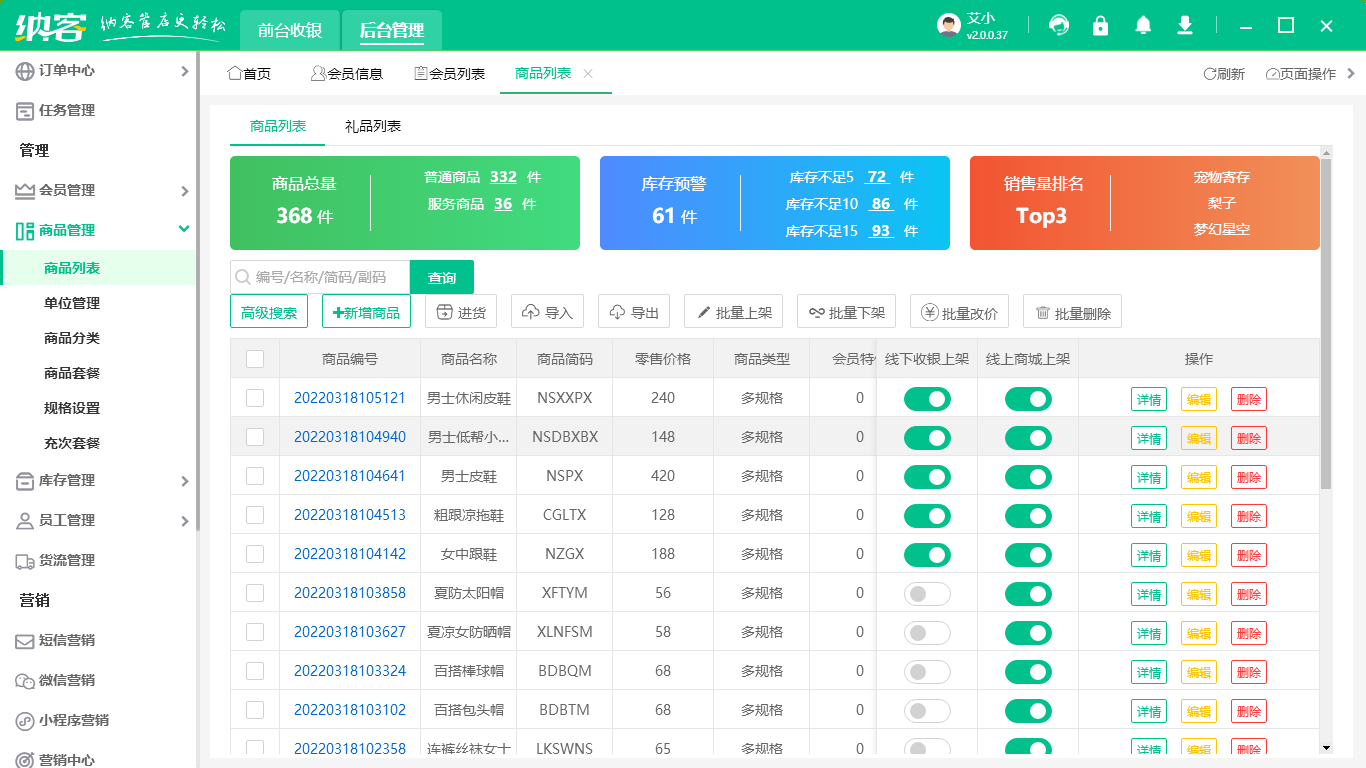Click the 首页 home icon
Screen dimensions: 1366x768
tap(235, 73)
